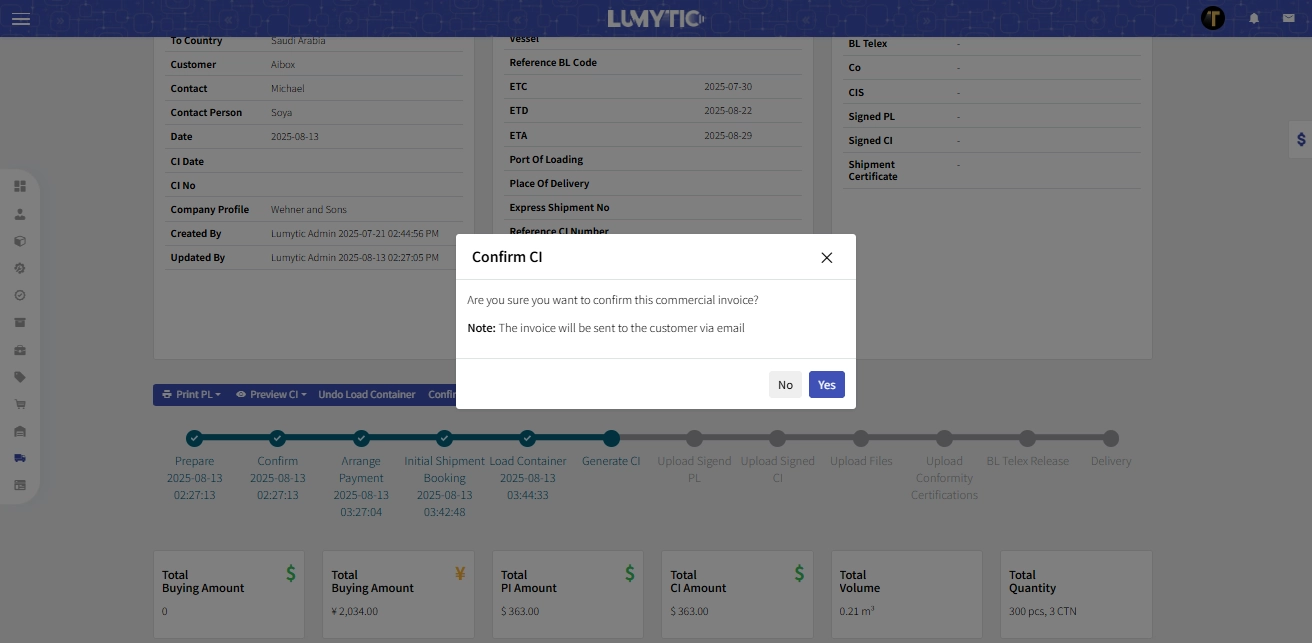
Task: Expand the Print PL dropdown
Action: point(191,394)
